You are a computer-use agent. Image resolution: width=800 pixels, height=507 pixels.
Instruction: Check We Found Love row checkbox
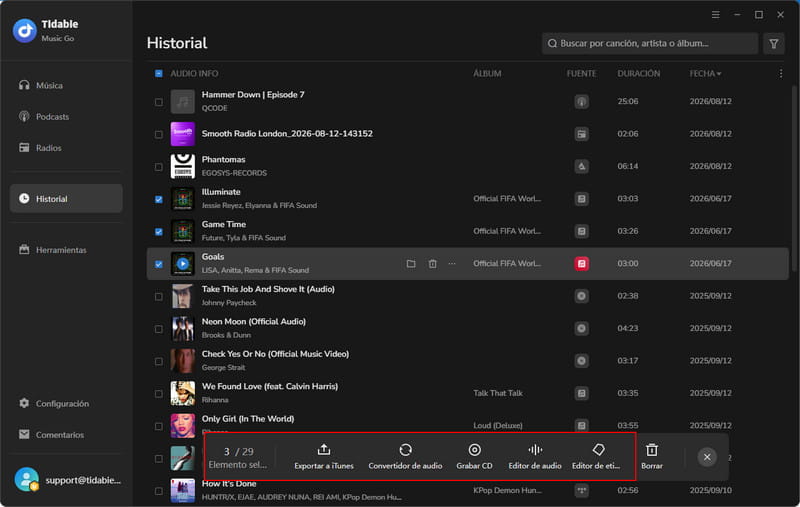(159, 393)
